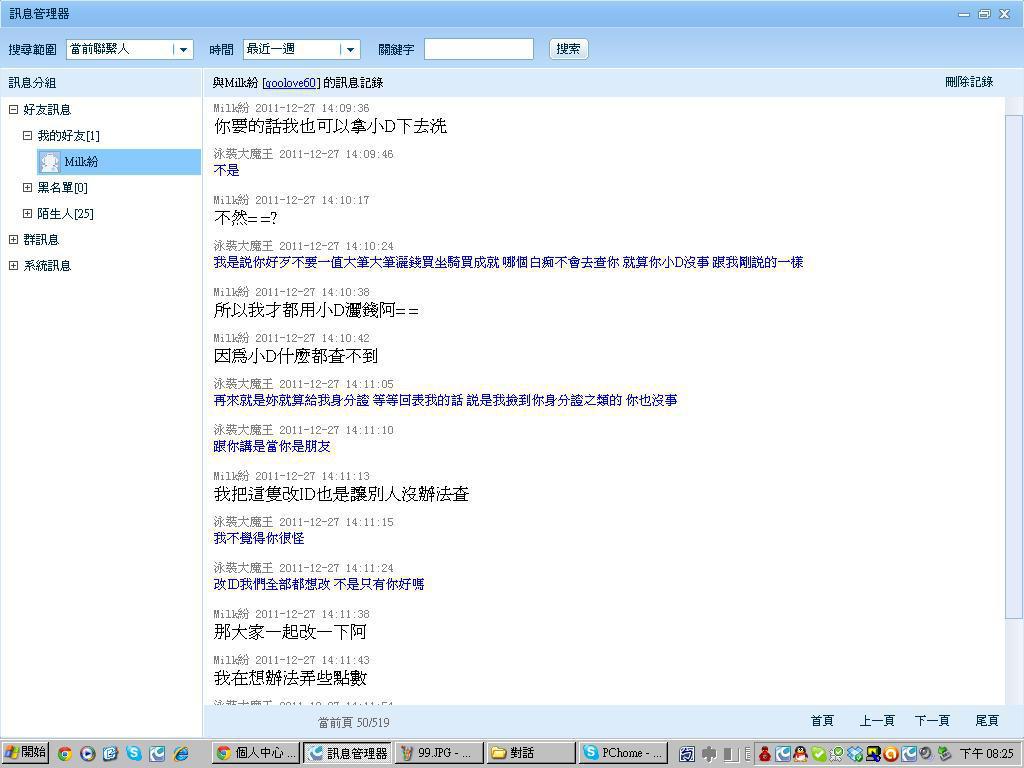Viewport: 1024px width, 768px height.
Task: Switch to the 個人中心 Chrome taskbar window
Action: [257, 753]
